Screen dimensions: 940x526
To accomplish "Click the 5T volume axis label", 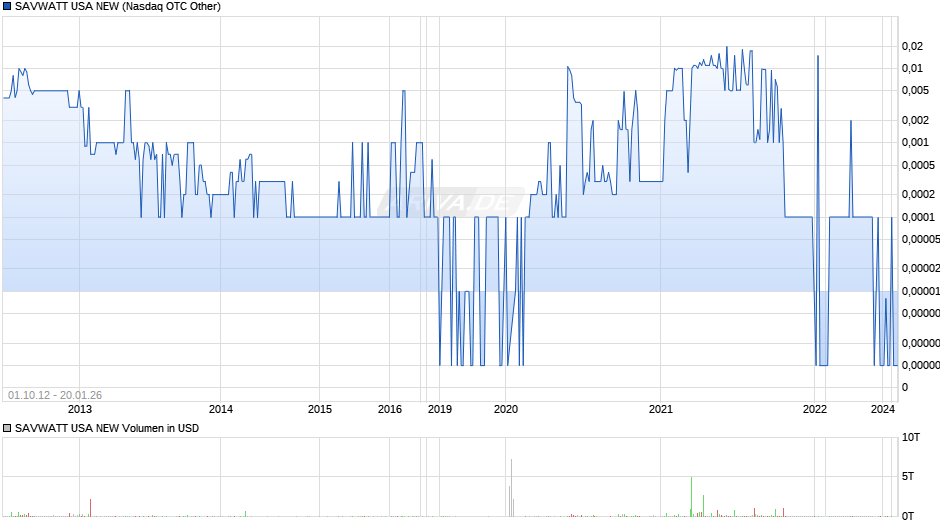I will pos(908,476).
